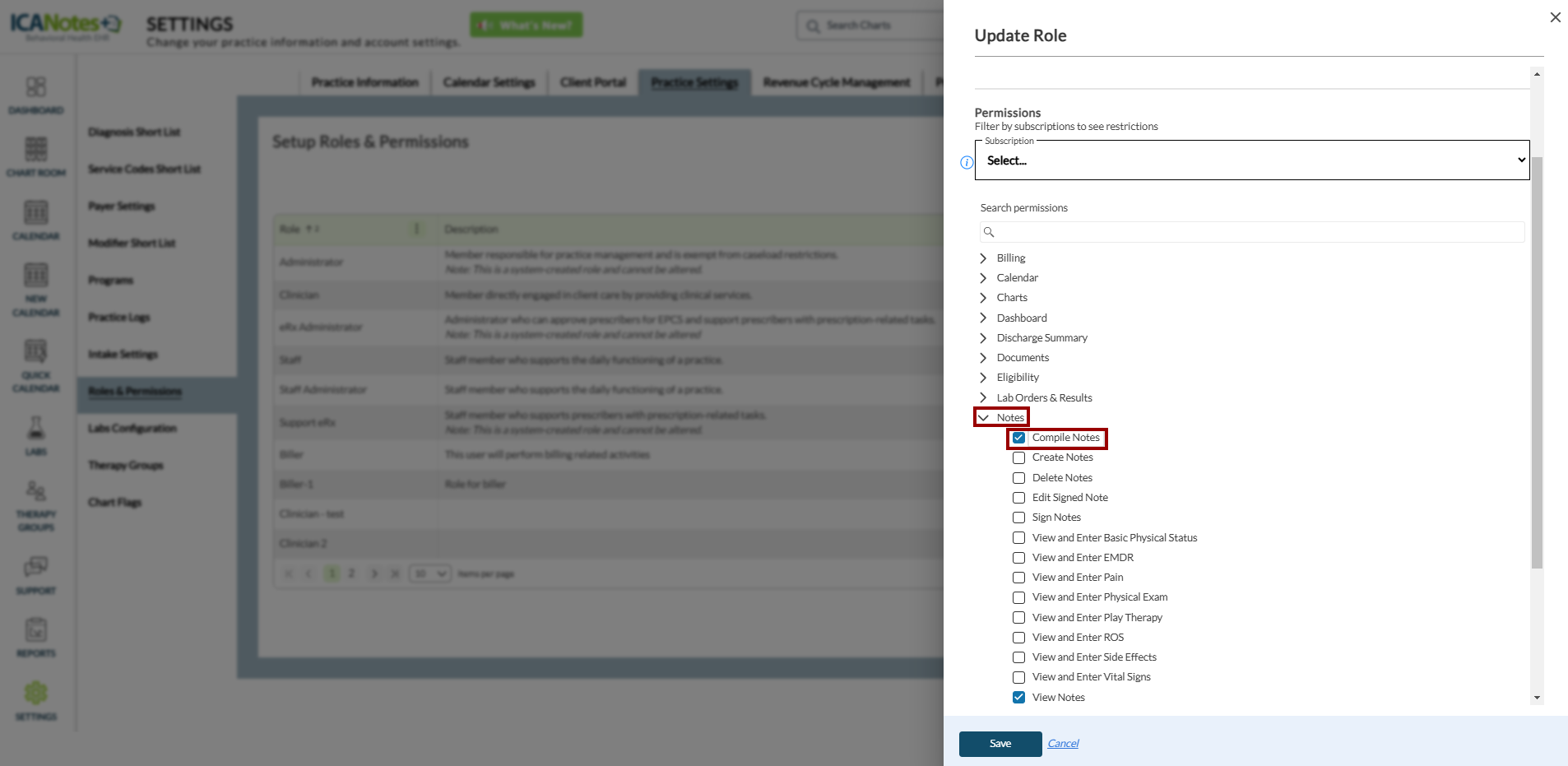Expand the Lab Orders & Results group

[x=983, y=398]
